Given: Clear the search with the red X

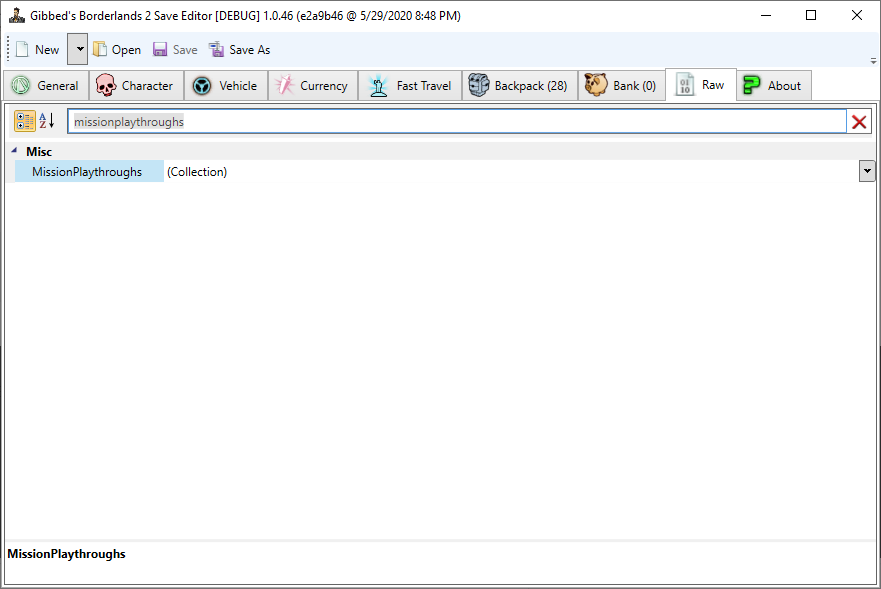Looking at the screenshot, I should click(x=859, y=122).
